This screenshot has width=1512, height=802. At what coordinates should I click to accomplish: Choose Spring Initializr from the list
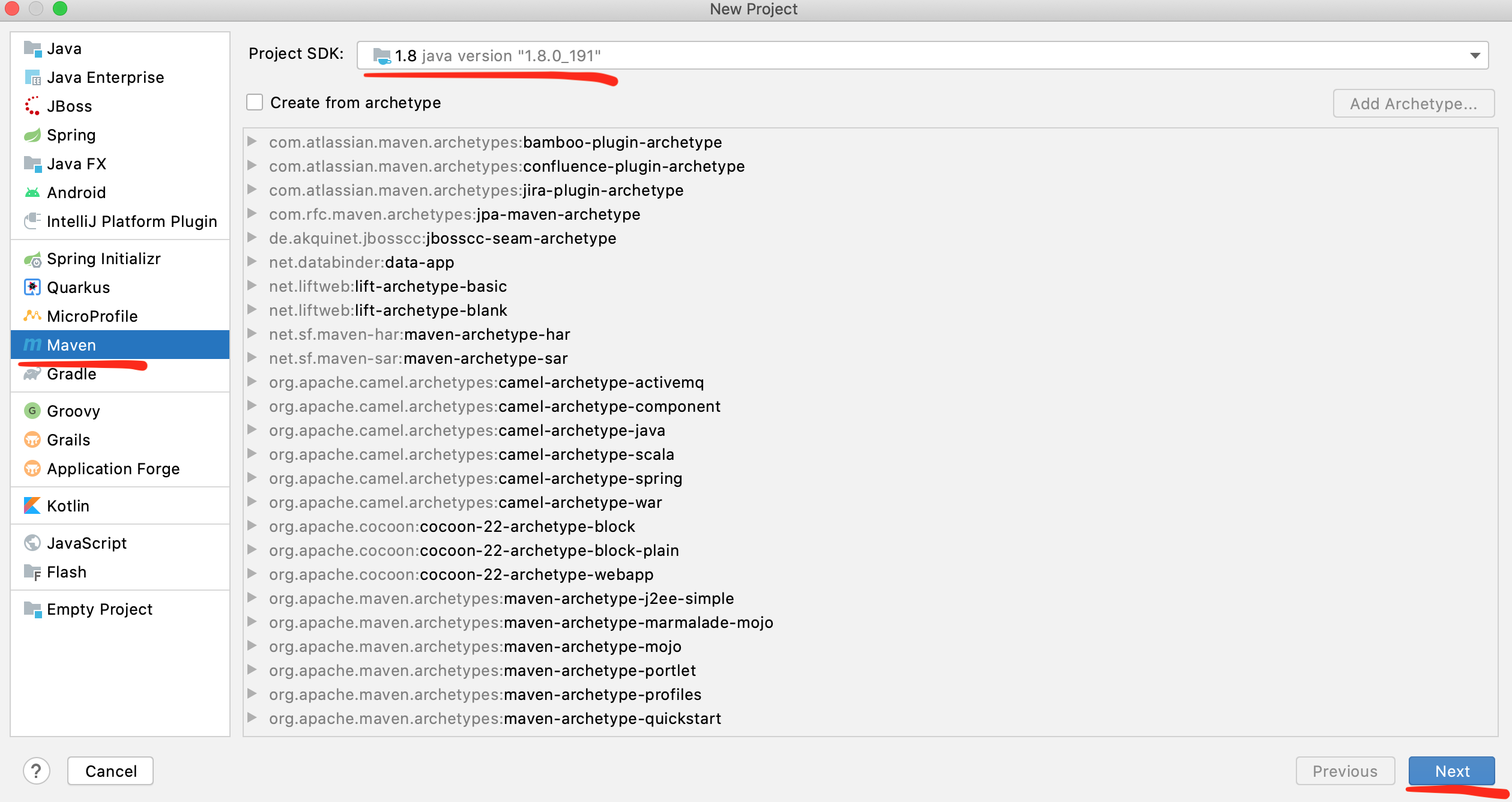tap(103, 259)
